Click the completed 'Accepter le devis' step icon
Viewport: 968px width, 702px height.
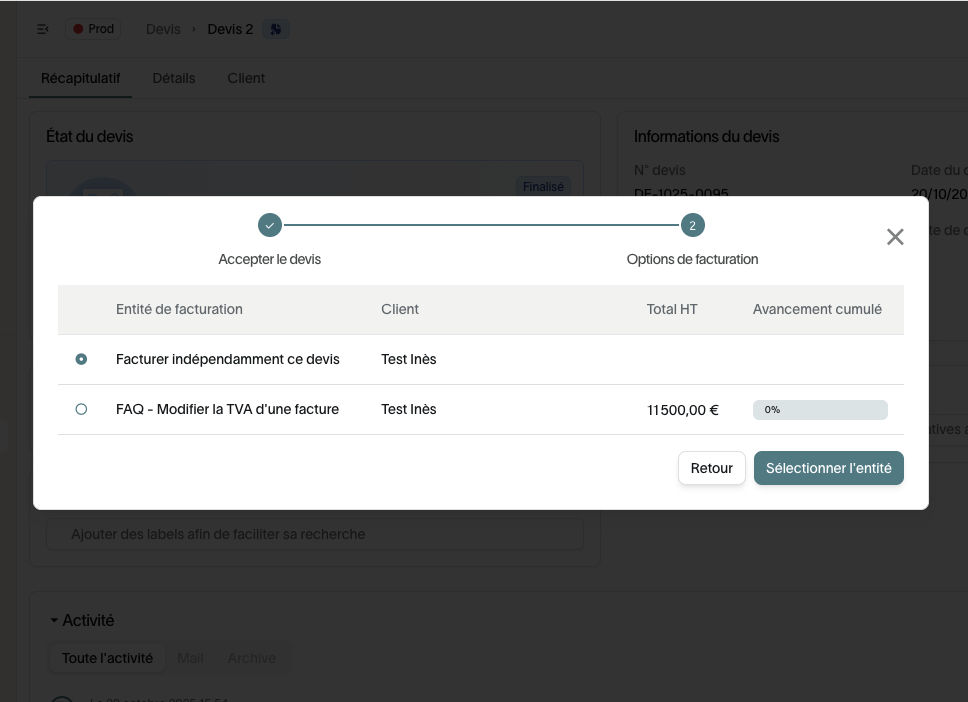pyautogui.click(x=270, y=225)
